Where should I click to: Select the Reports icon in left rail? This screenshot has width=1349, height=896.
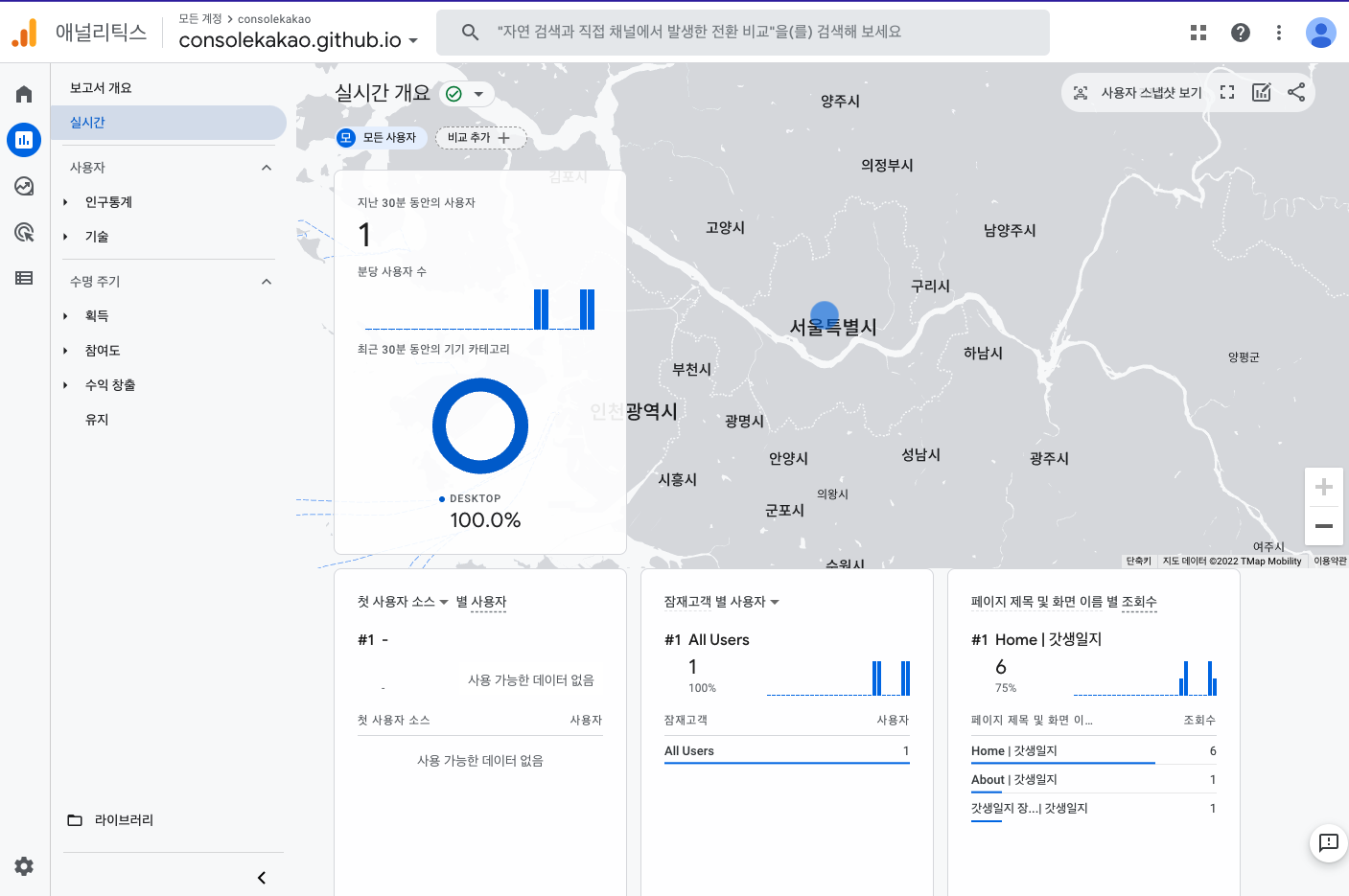[x=24, y=140]
